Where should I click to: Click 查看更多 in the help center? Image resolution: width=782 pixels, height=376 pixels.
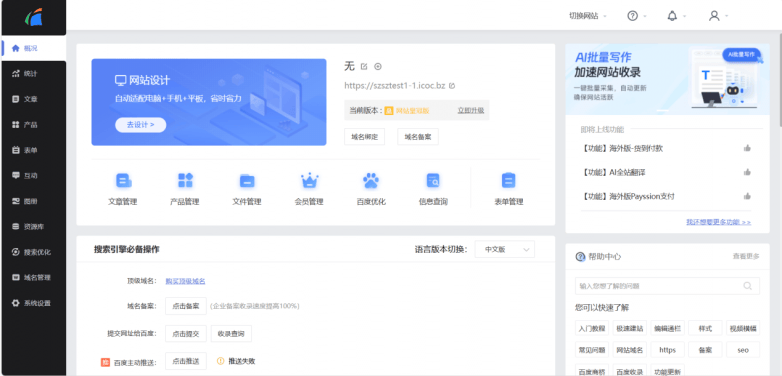coord(746,256)
